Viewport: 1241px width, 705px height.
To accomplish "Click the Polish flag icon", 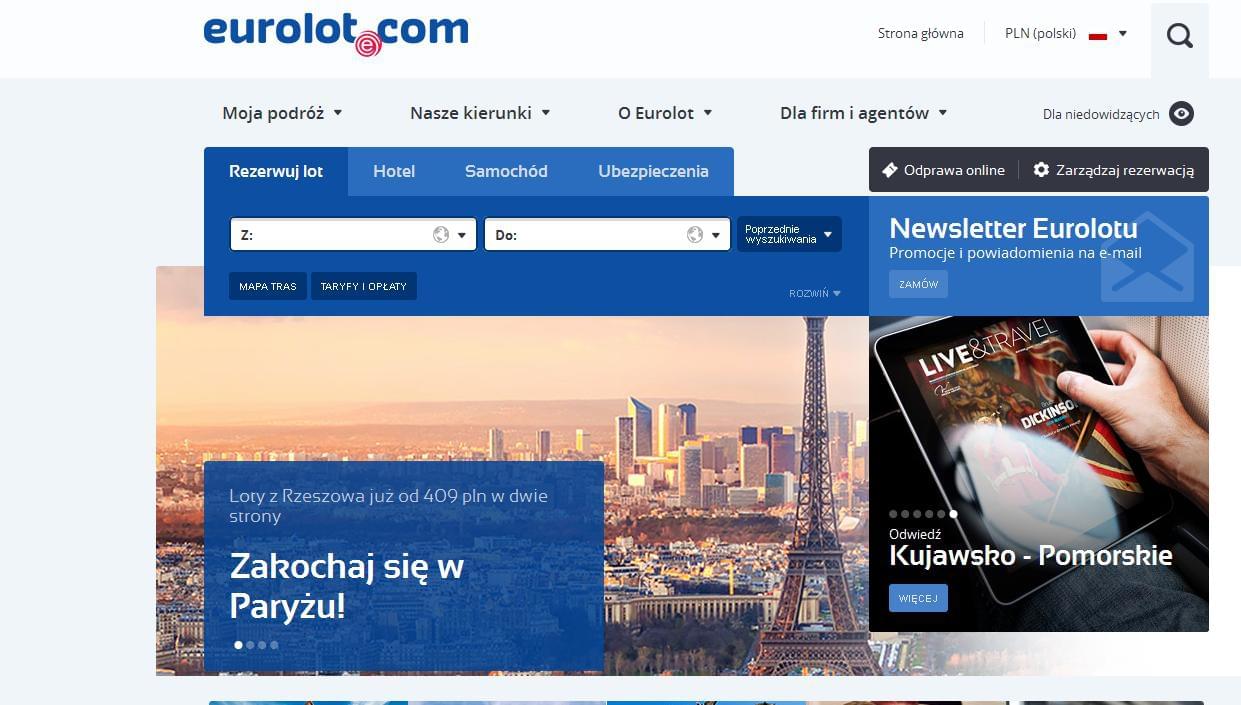I will click(x=1098, y=34).
